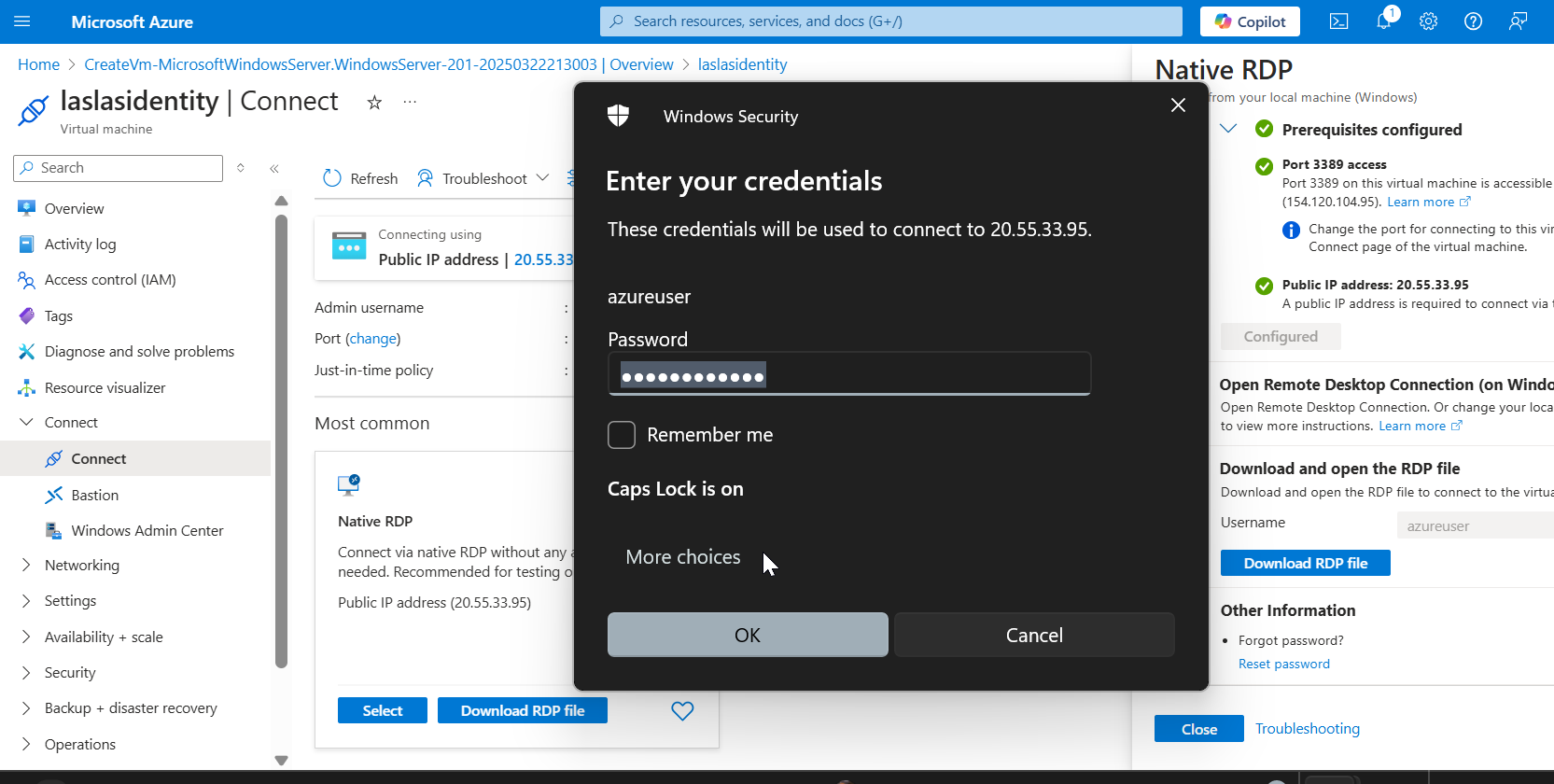
Task: Open Activity log in the sidebar
Action: [80, 245]
